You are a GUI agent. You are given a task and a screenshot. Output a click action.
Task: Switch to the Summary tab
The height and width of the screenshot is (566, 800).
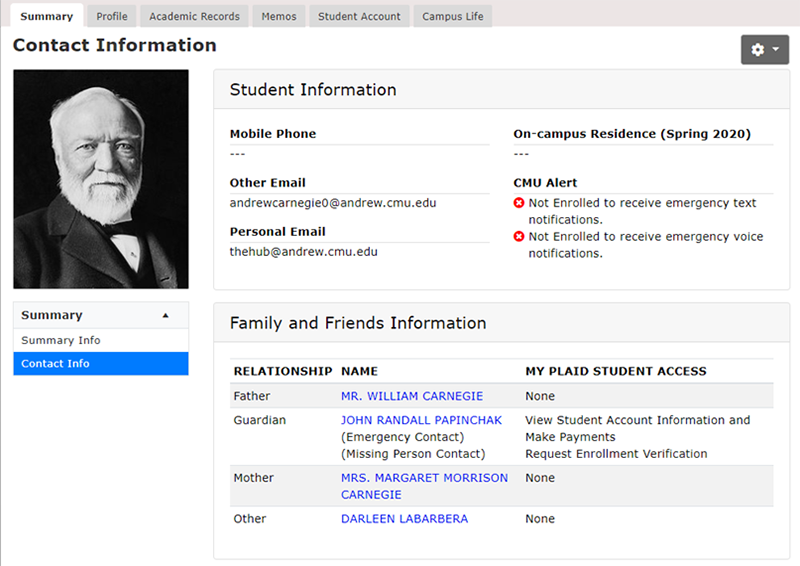[x=46, y=16]
